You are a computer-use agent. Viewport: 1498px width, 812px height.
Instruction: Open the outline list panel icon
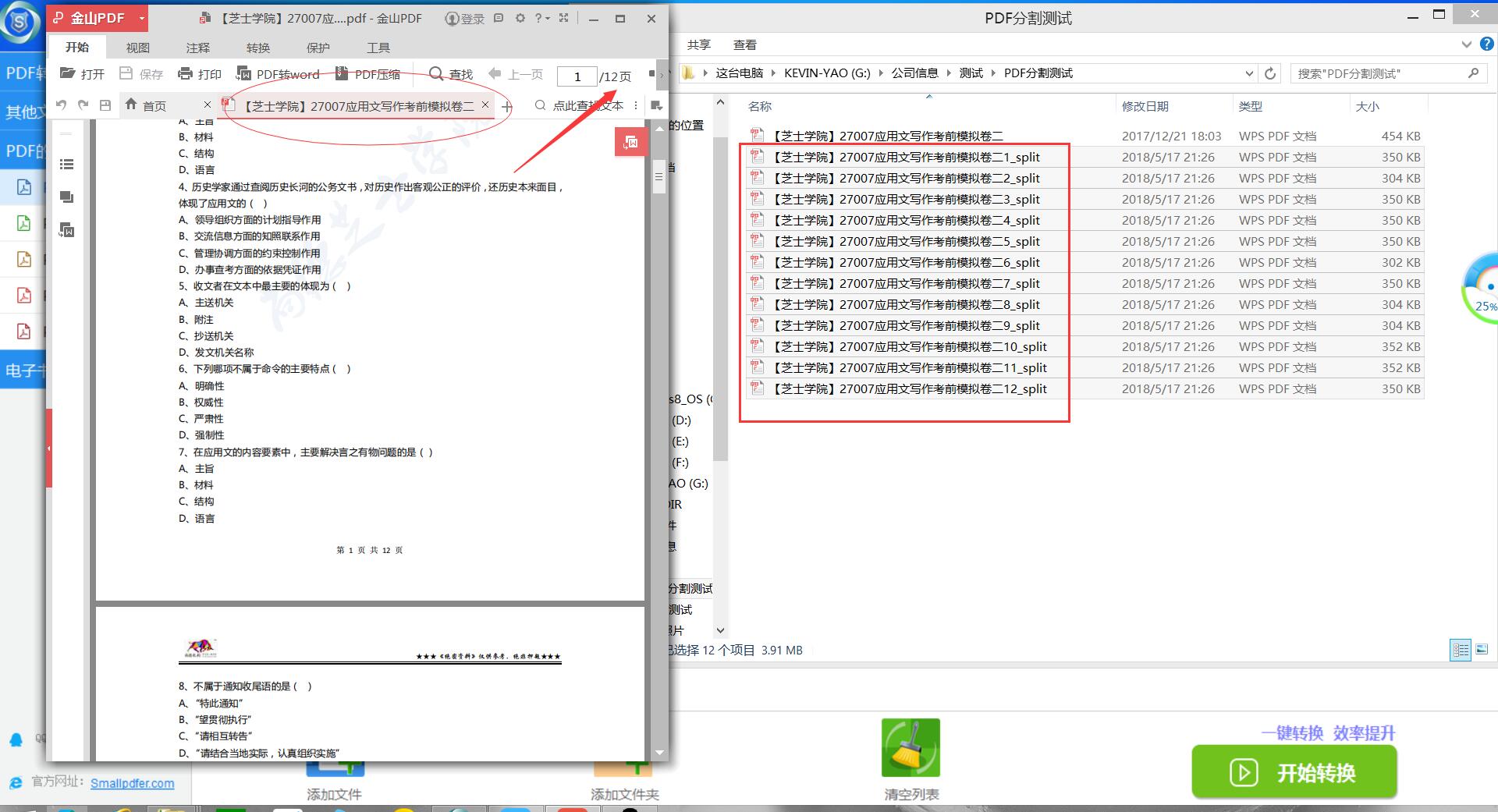[x=67, y=164]
